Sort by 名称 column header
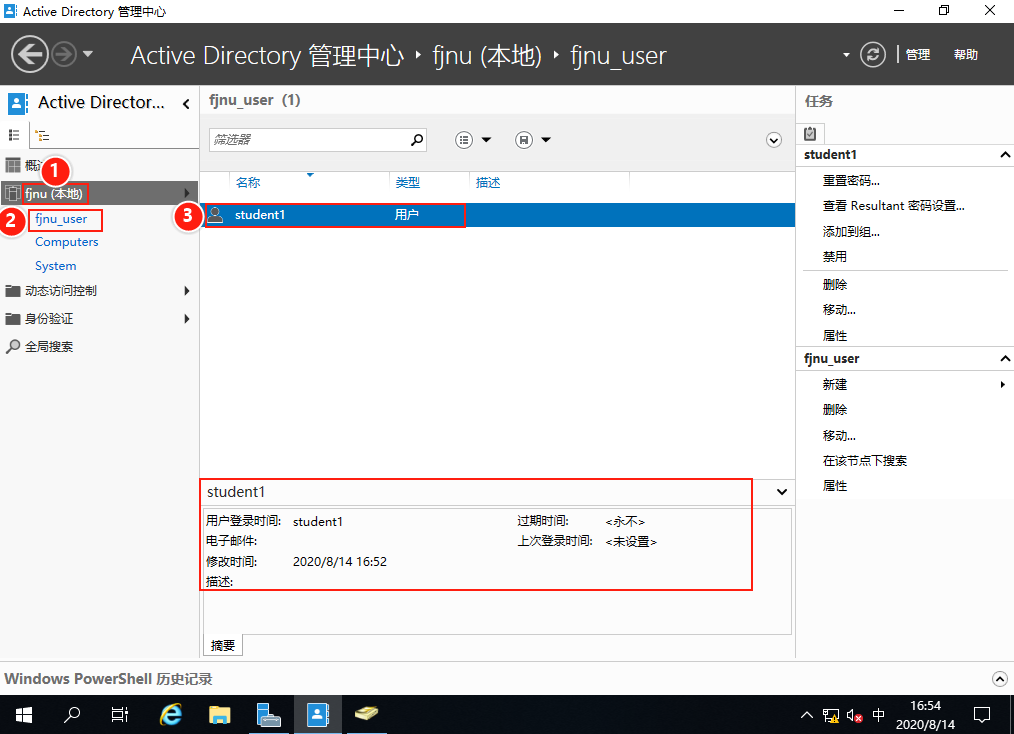Screen dimensions: 1014x734 248,183
